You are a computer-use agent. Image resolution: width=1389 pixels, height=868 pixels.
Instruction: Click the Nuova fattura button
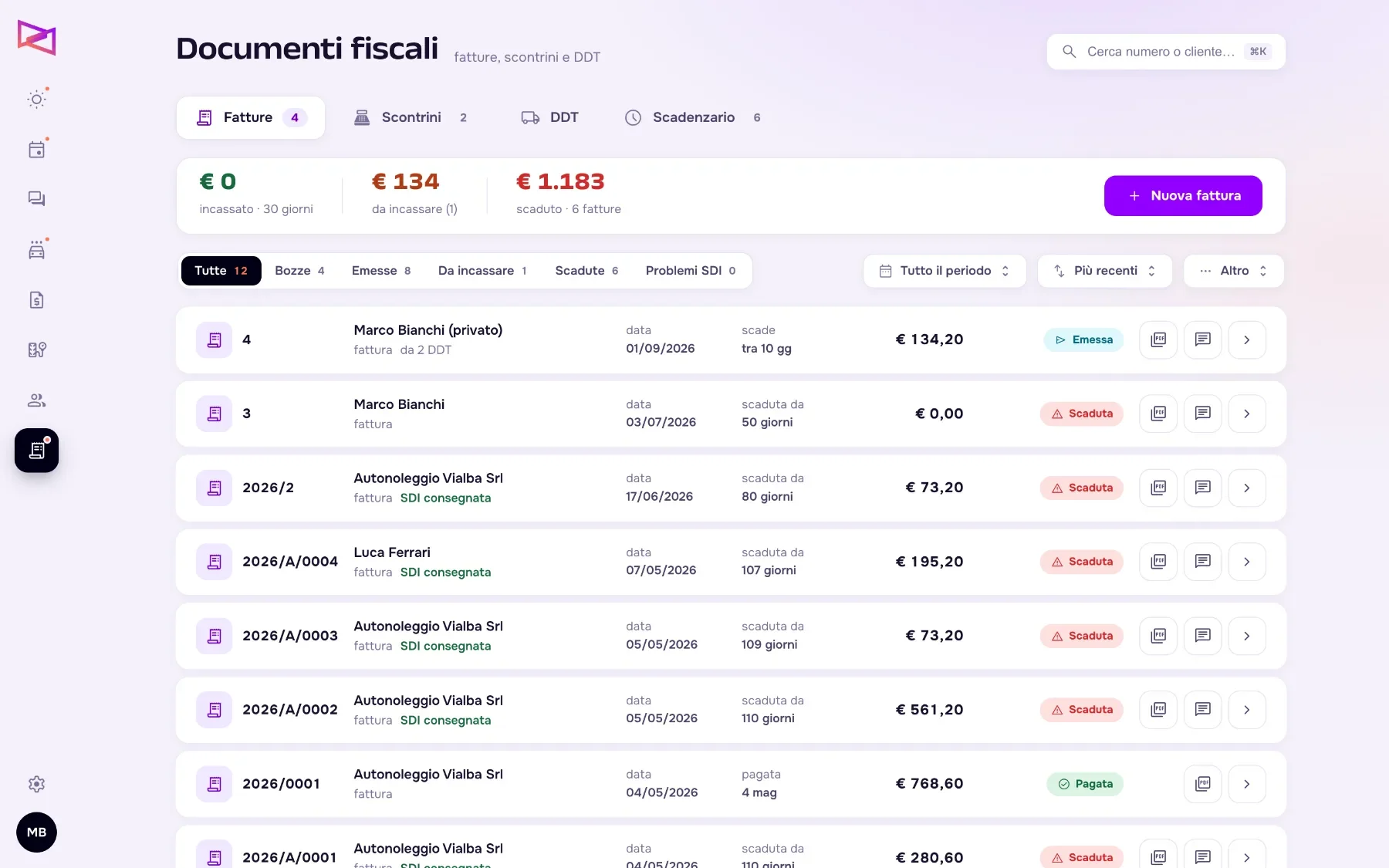pos(1183,196)
